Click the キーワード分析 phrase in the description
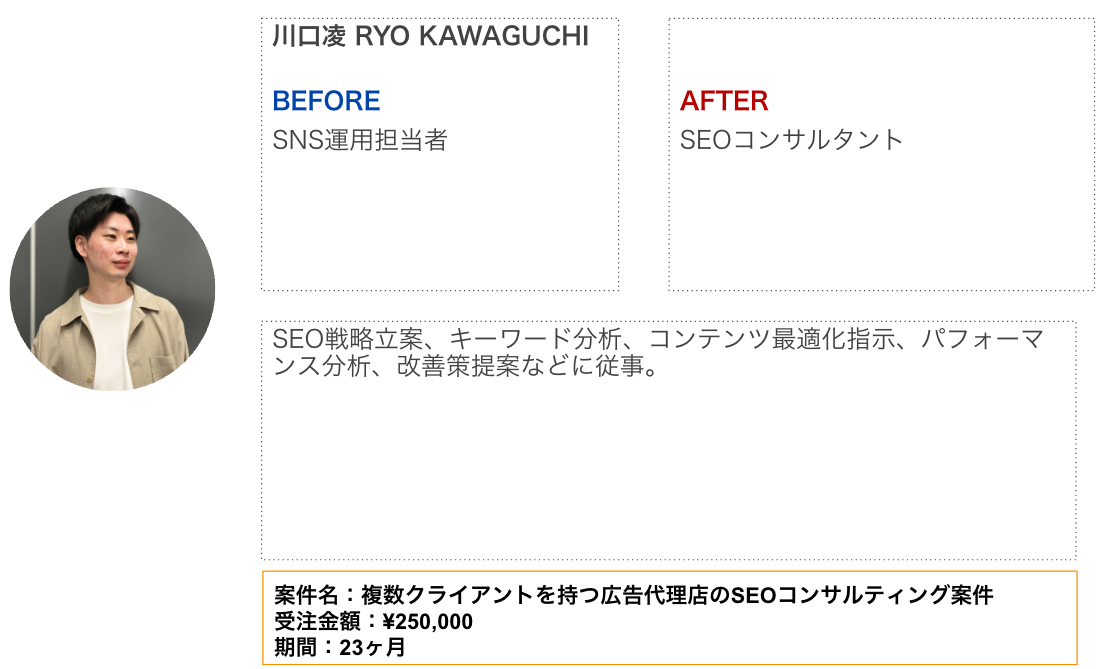This screenshot has height=669, width=1102. coord(536,340)
